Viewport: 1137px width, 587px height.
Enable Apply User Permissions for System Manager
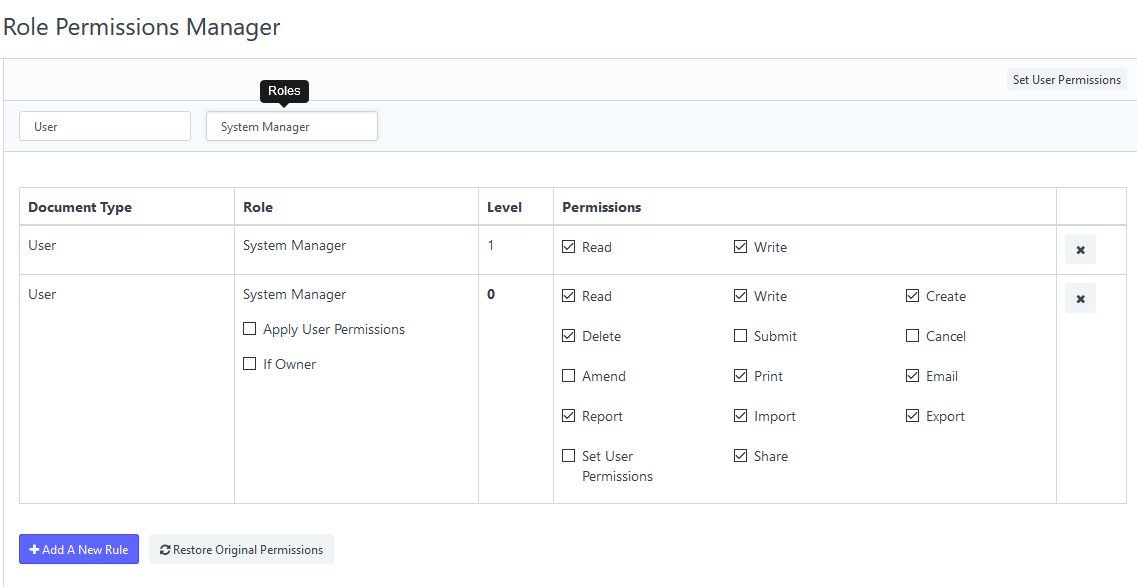249,329
